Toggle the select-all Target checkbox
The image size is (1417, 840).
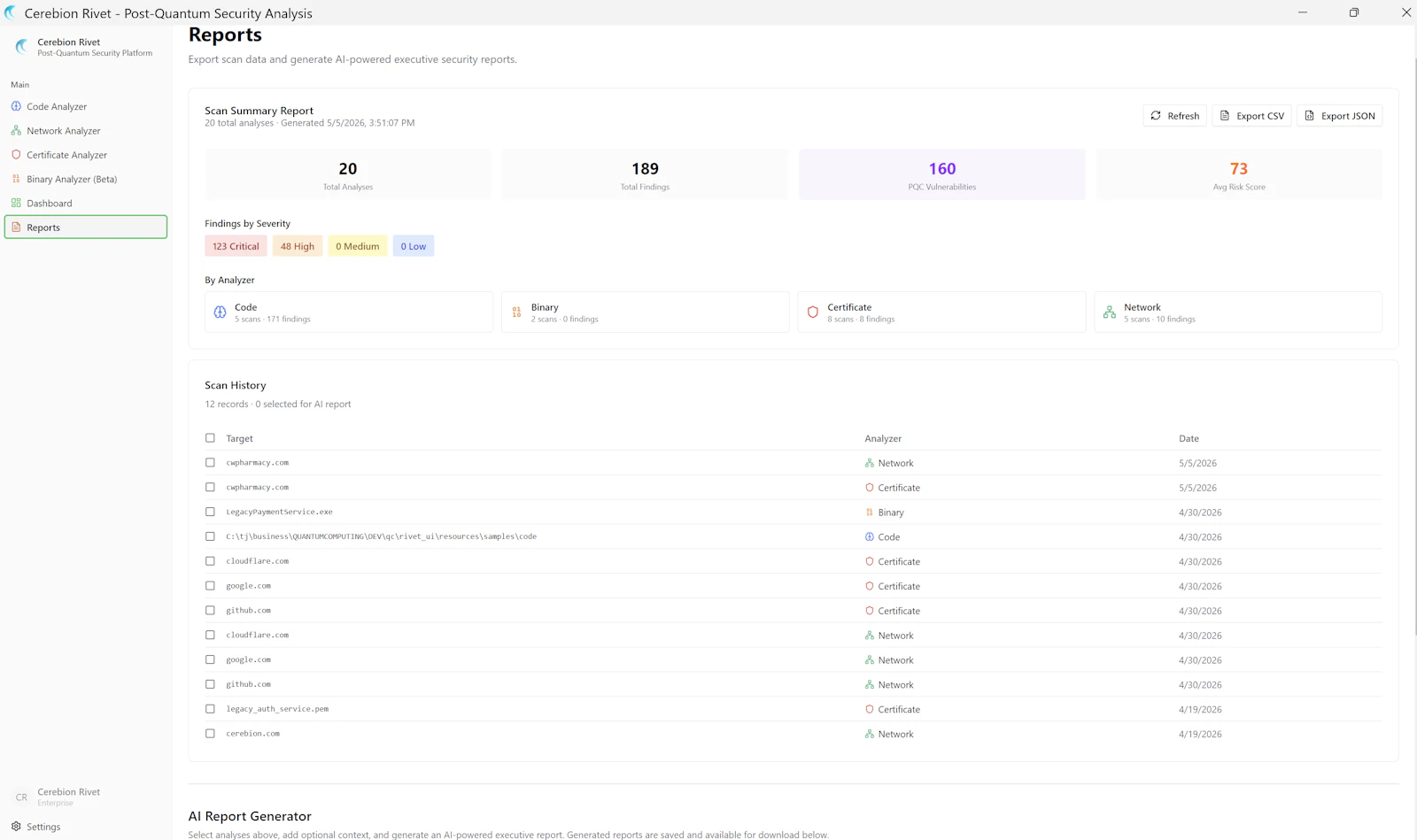pyautogui.click(x=210, y=438)
